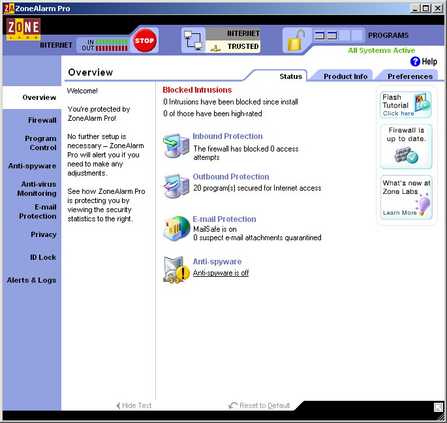Click the Outbound Protection heading link
This screenshot has width=447, height=423.
click(x=231, y=177)
